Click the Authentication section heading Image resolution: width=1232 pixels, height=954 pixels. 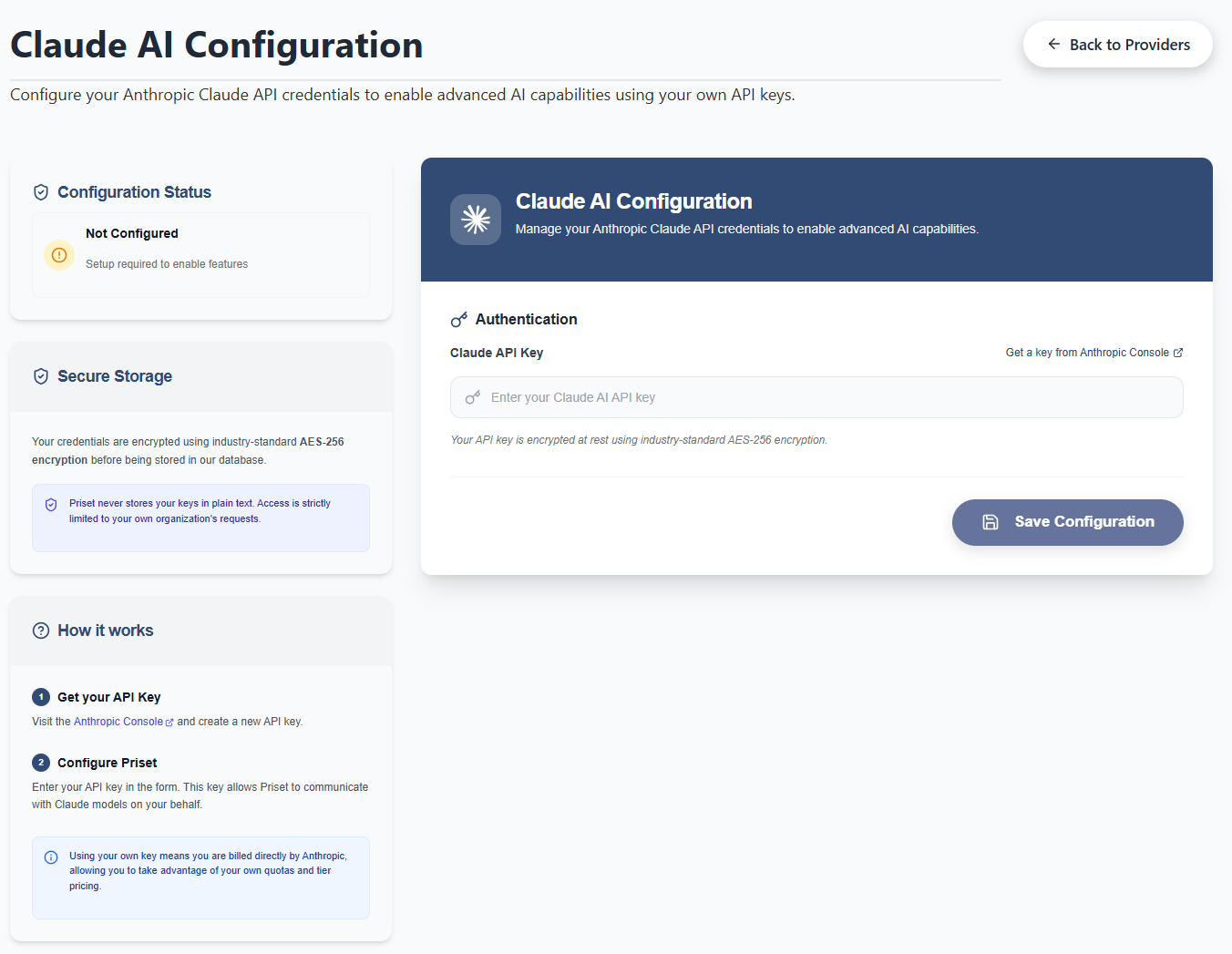(527, 320)
